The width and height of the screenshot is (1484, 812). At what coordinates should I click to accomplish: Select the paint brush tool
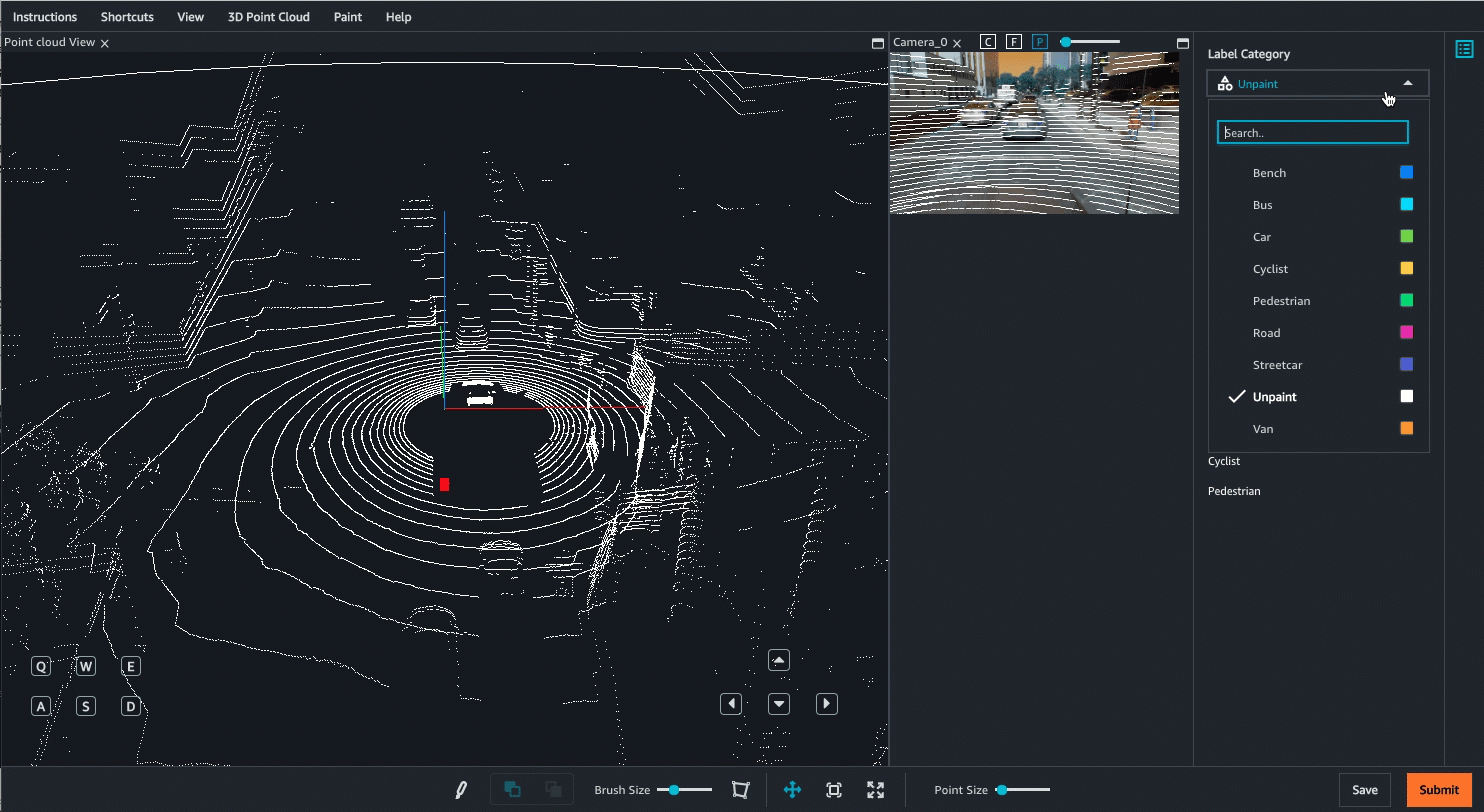pyautogui.click(x=460, y=789)
